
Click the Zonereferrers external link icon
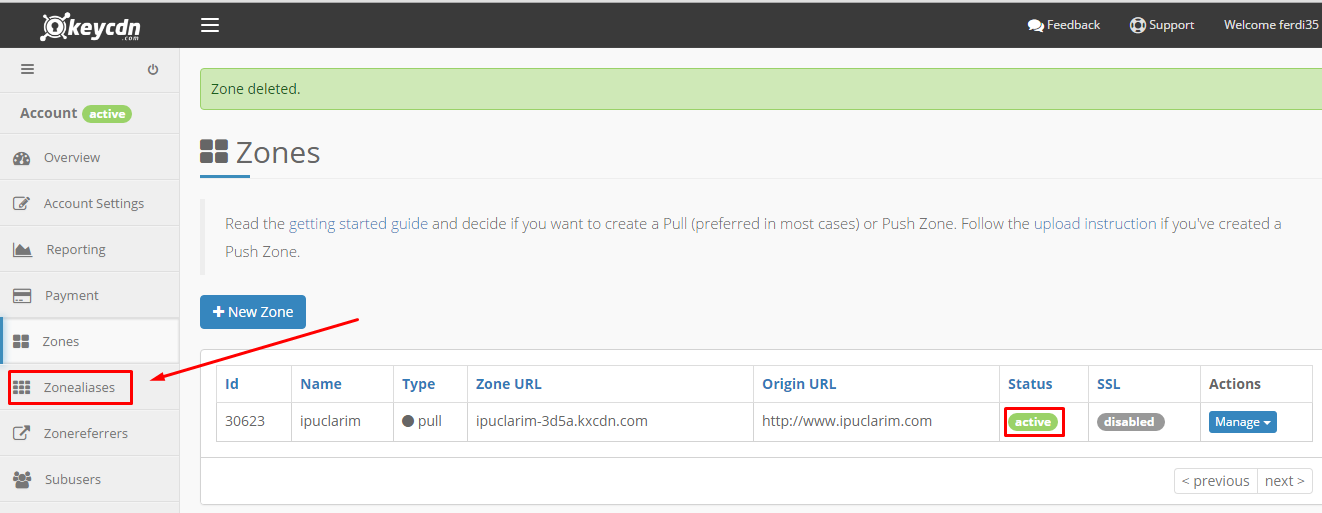pyautogui.click(x=22, y=434)
